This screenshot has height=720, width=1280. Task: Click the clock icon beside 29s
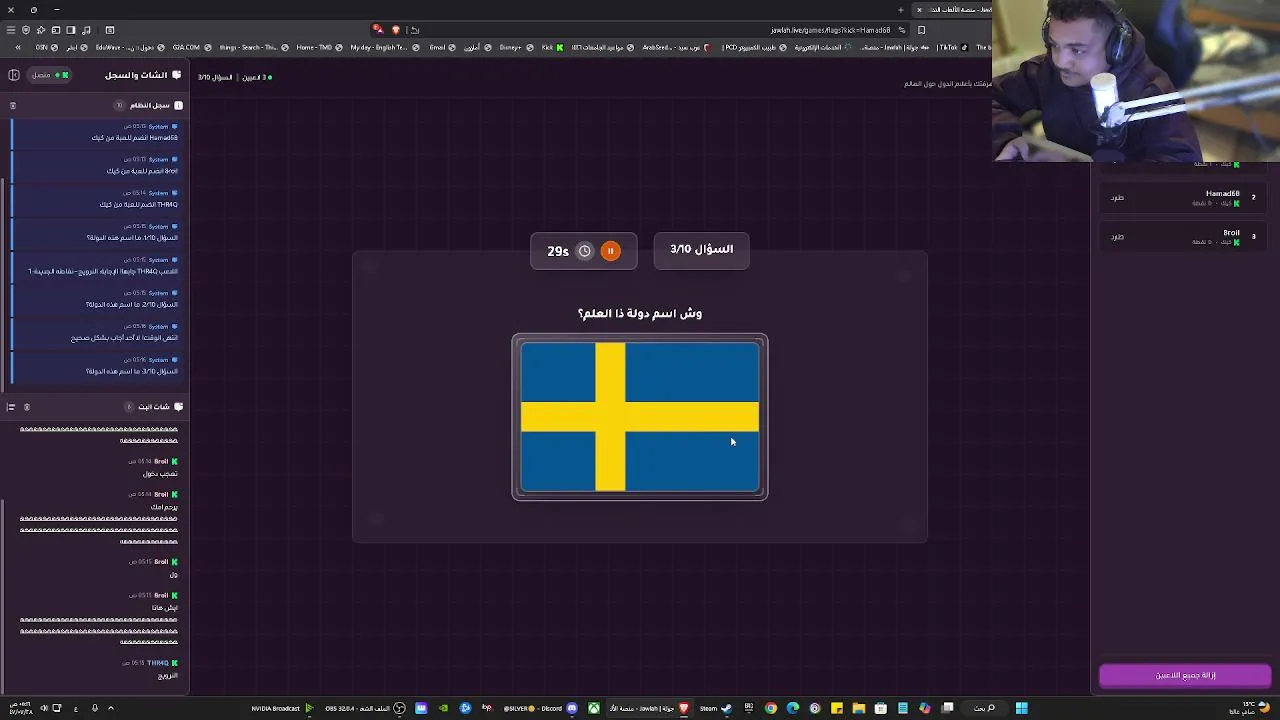point(584,251)
